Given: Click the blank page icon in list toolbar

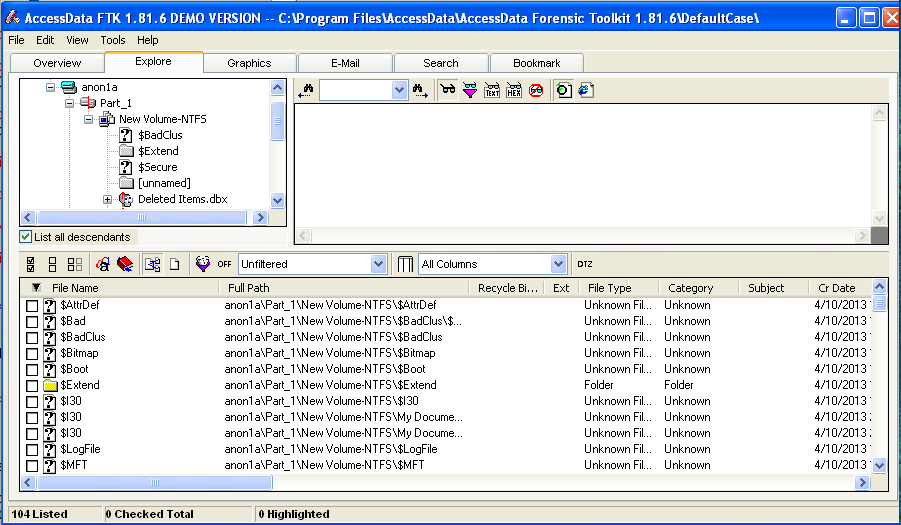Looking at the screenshot, I should click(x=175, y=264).
